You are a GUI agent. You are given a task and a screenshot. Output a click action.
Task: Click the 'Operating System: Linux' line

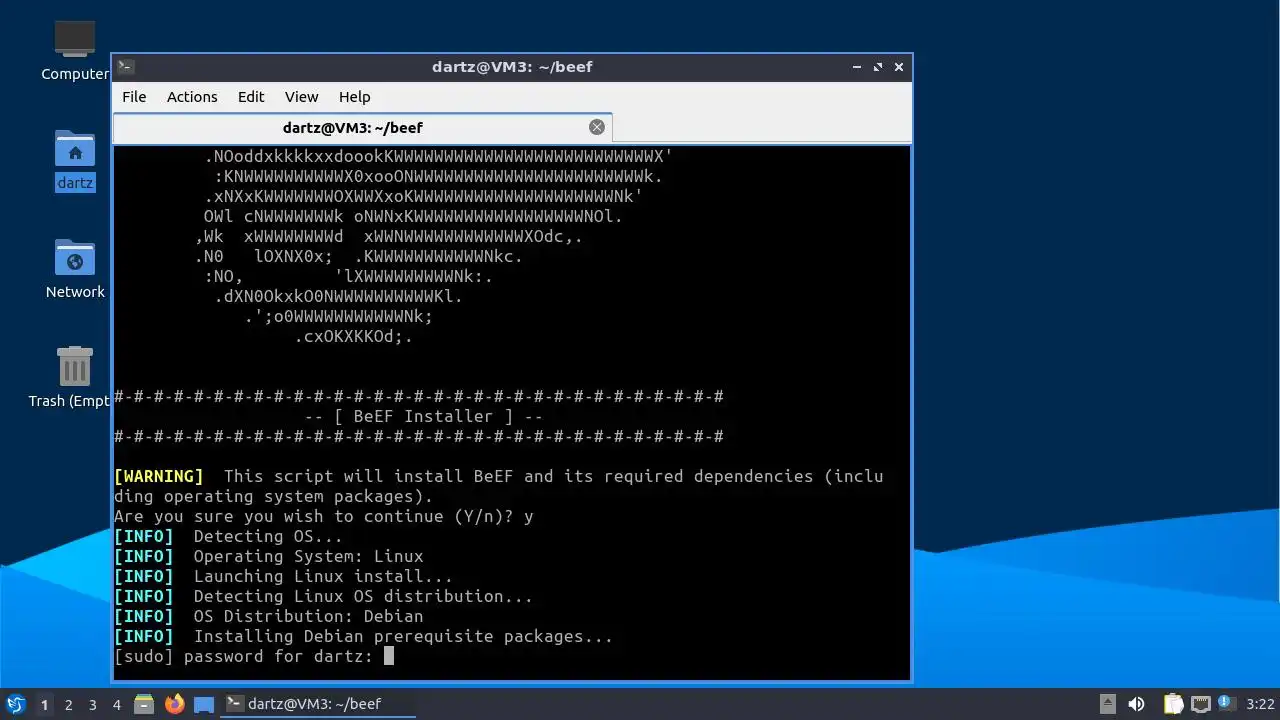pos(269,556)
